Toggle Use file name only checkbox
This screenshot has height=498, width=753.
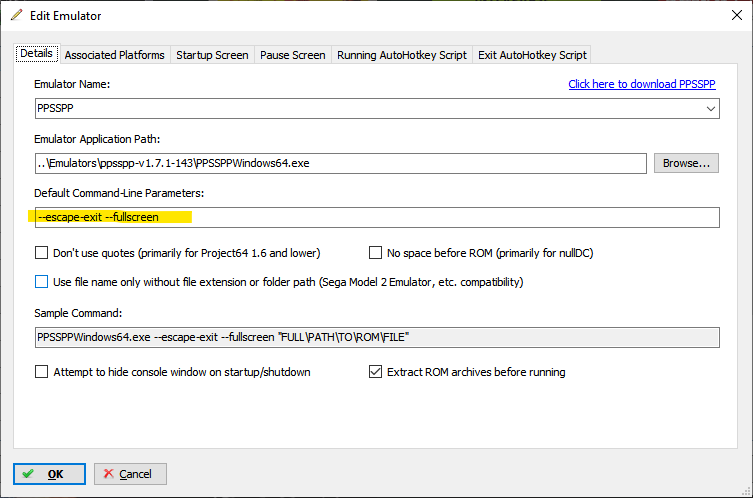pyautogui.click(x=42, y=282)
